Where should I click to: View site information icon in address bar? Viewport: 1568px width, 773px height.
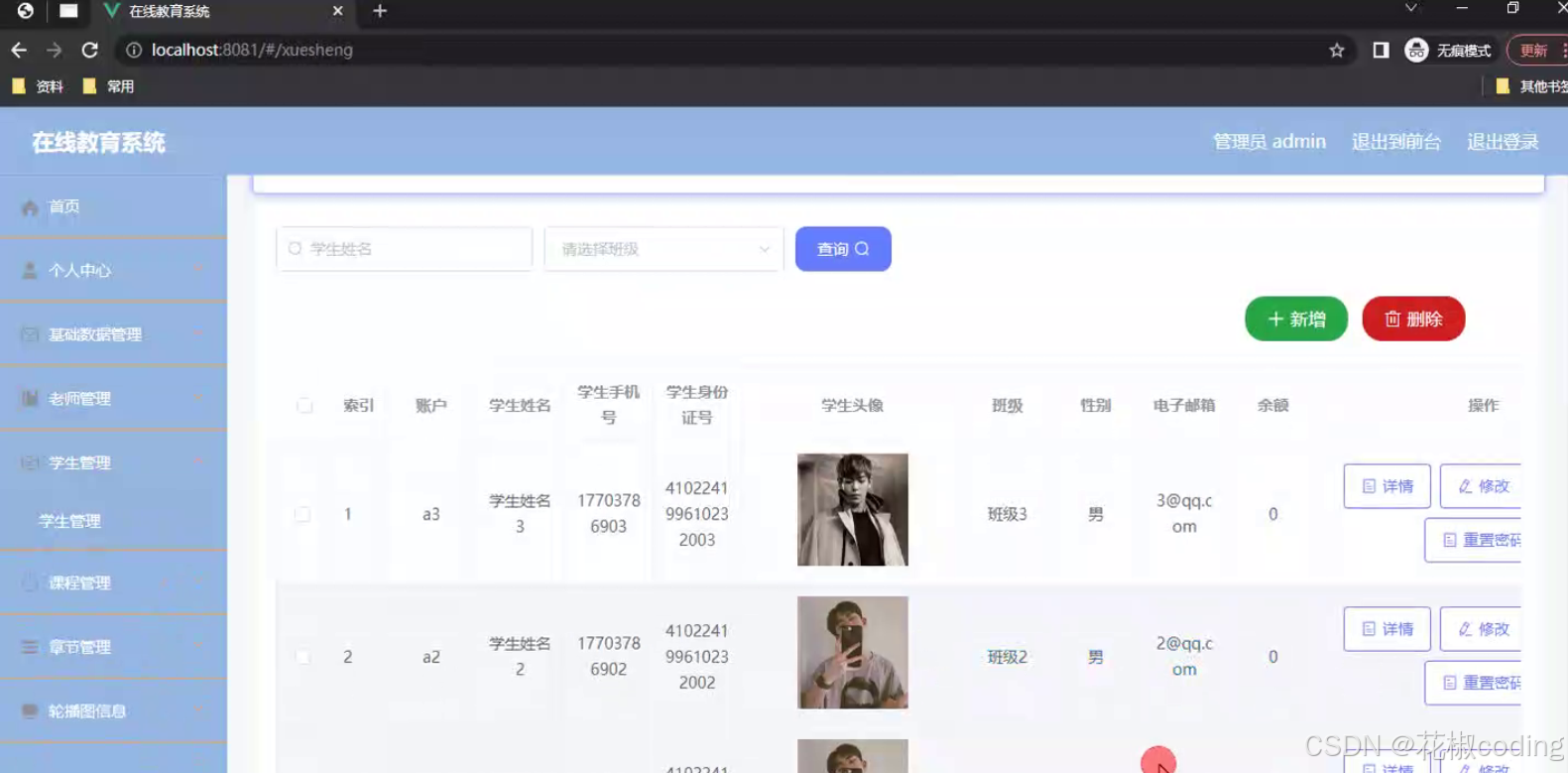pos(134,50)
